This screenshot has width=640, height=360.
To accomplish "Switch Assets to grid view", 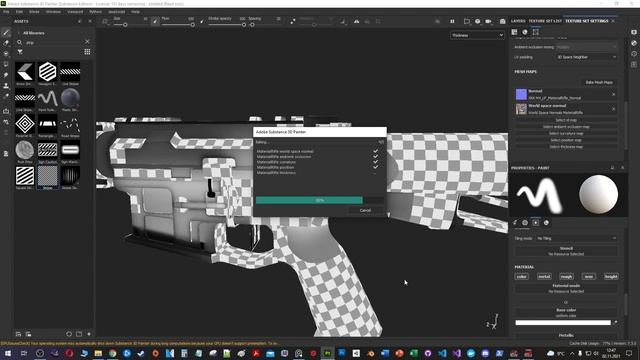I will 87,52.
